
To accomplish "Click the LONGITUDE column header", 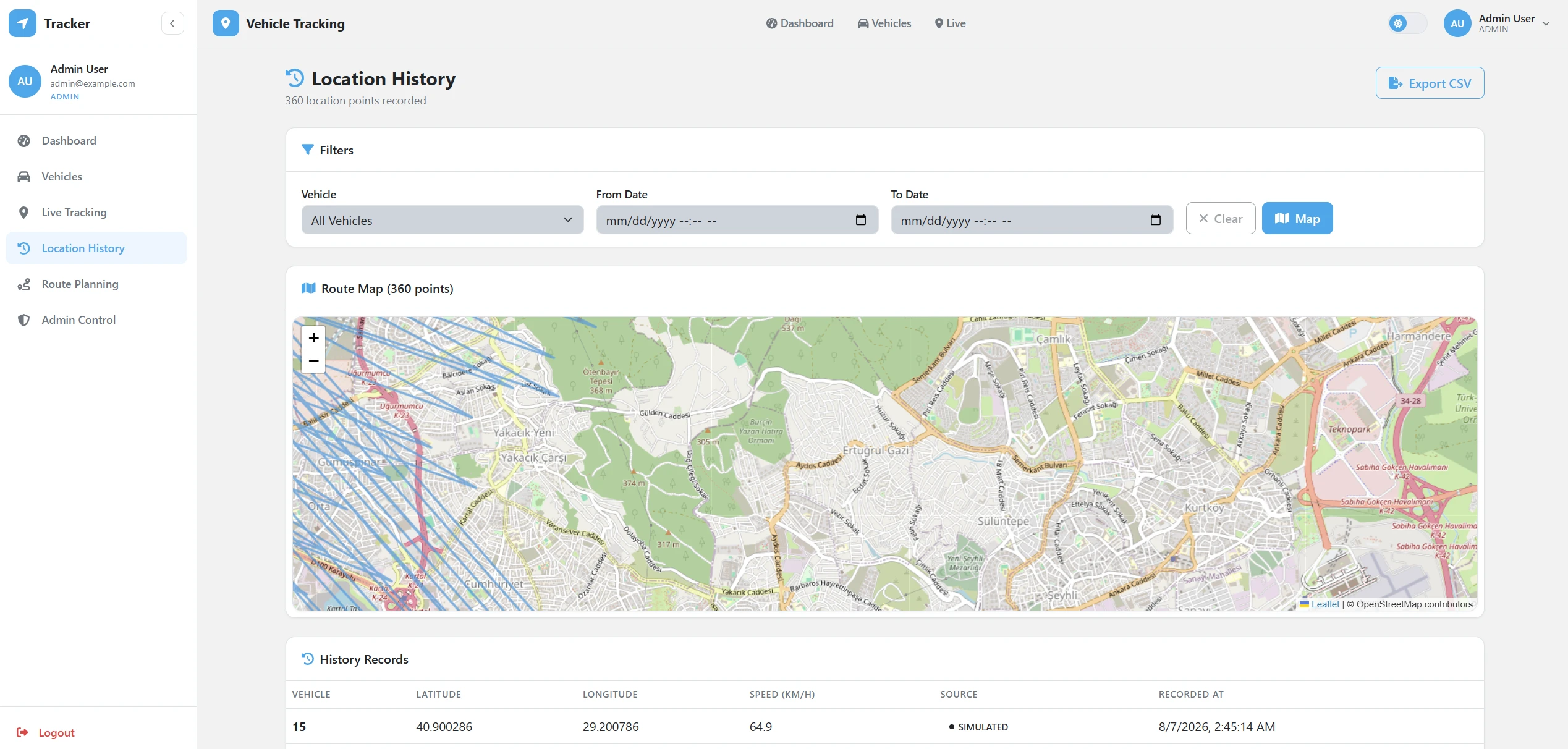I will coord(610,695).
